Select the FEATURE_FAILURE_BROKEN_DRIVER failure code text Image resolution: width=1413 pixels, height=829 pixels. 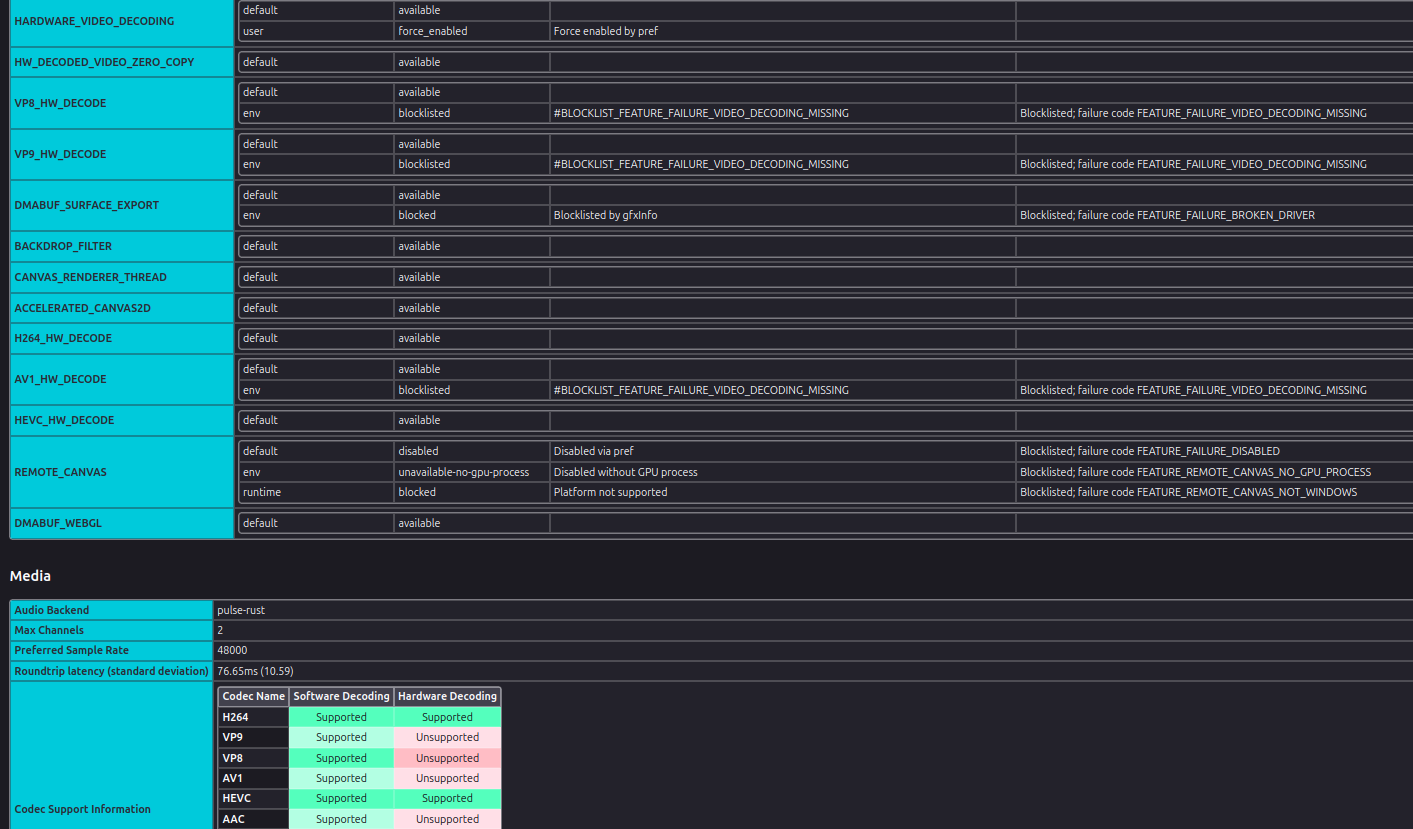(x=1167, y=215)
